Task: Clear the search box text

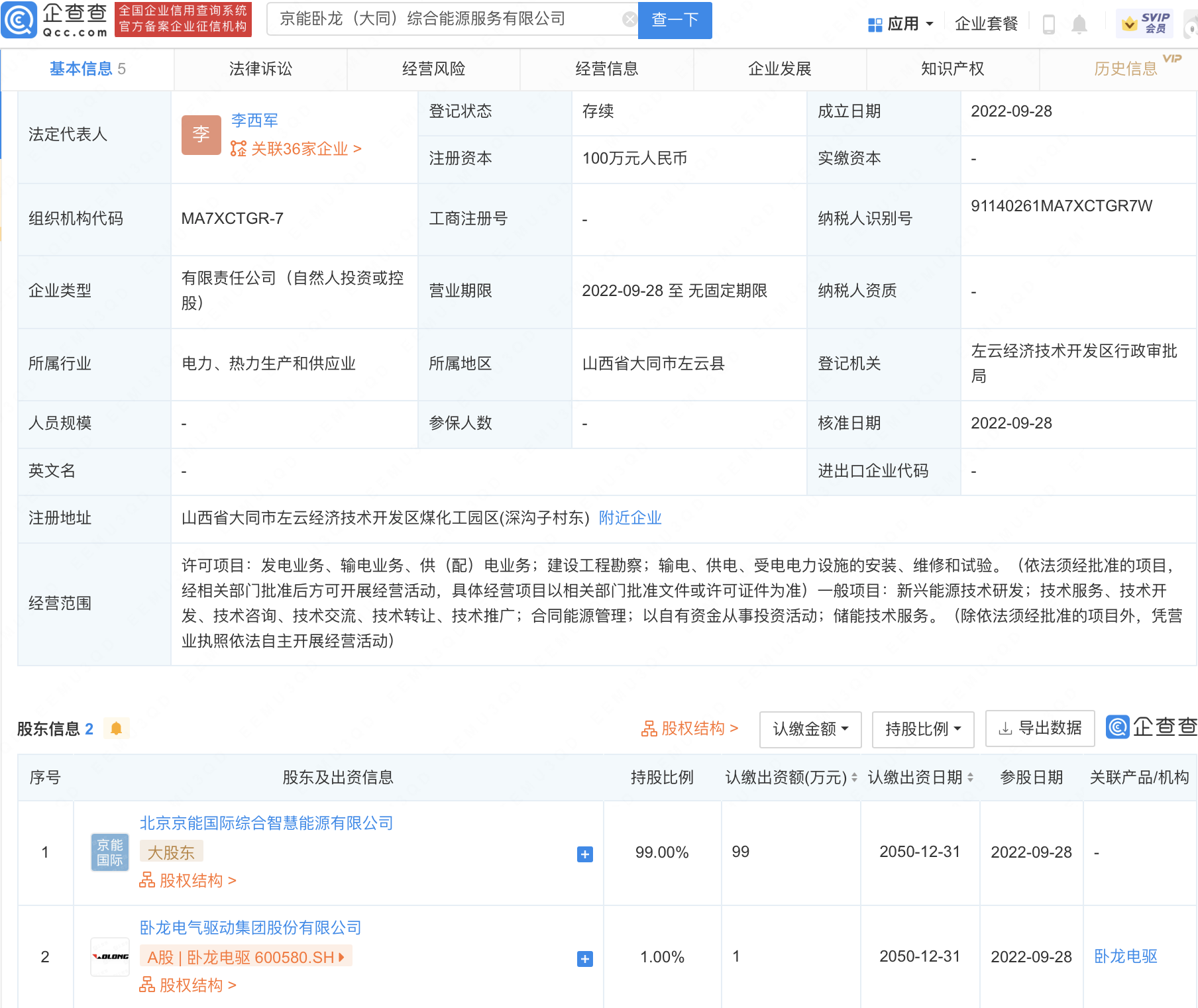Action: point(629,20)
